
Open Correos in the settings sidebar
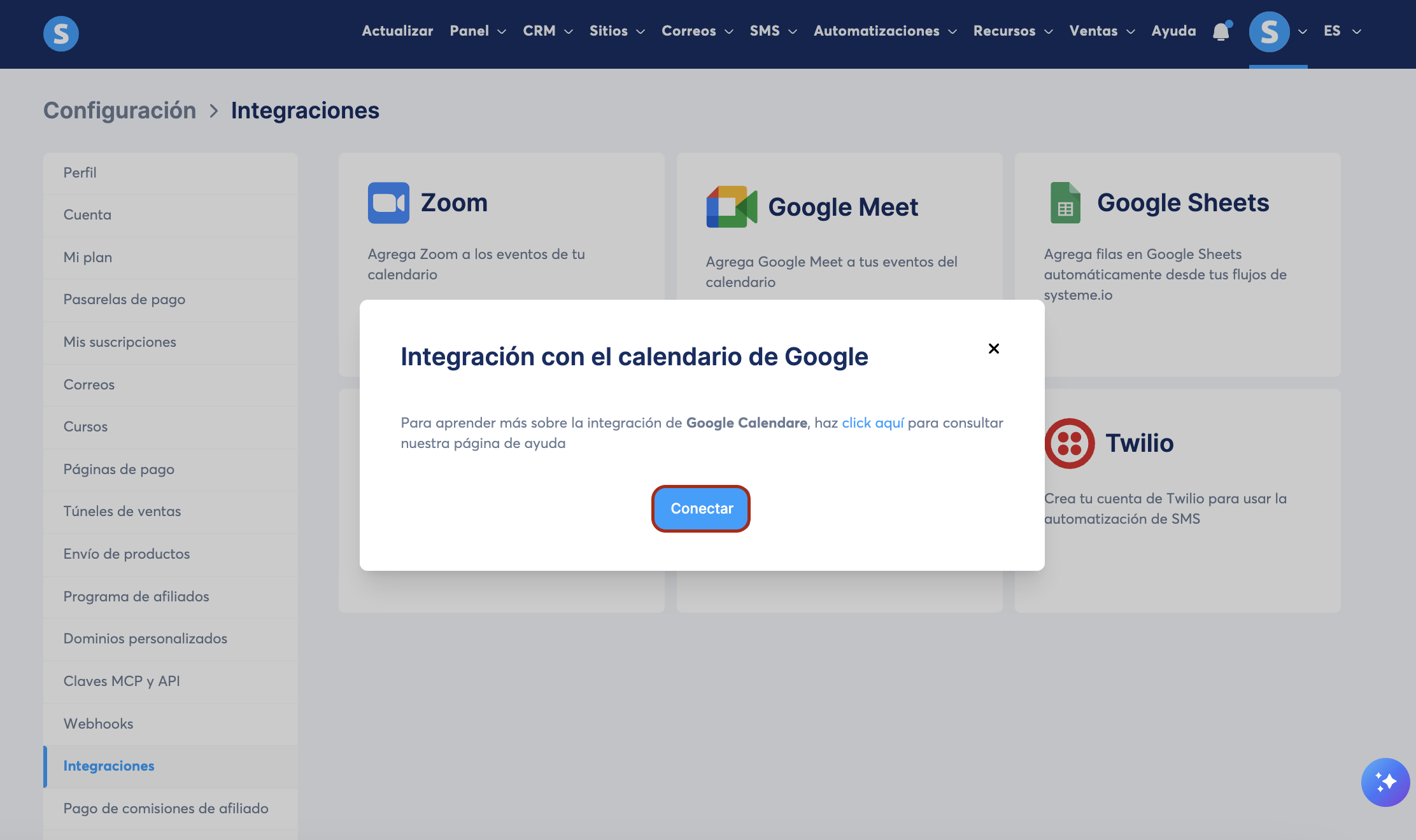tap(171, 385)
